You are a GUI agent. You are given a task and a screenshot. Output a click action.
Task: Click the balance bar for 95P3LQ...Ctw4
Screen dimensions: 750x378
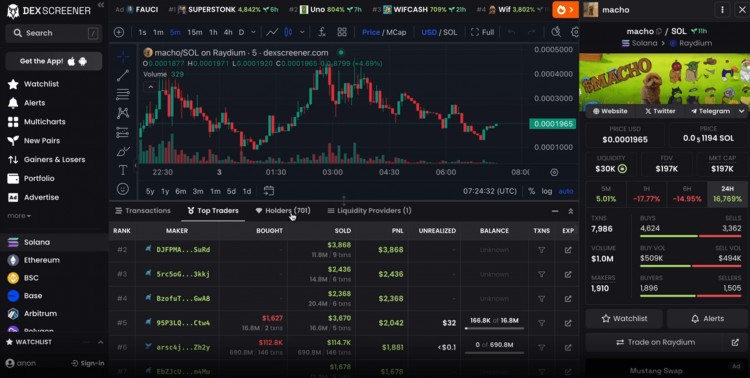[494, 329]
